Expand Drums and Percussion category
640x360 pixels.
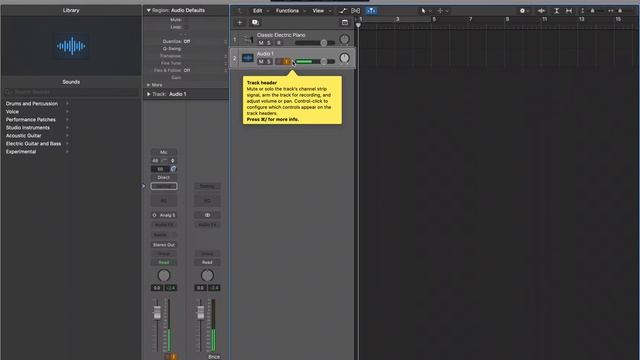pos(67,104)
